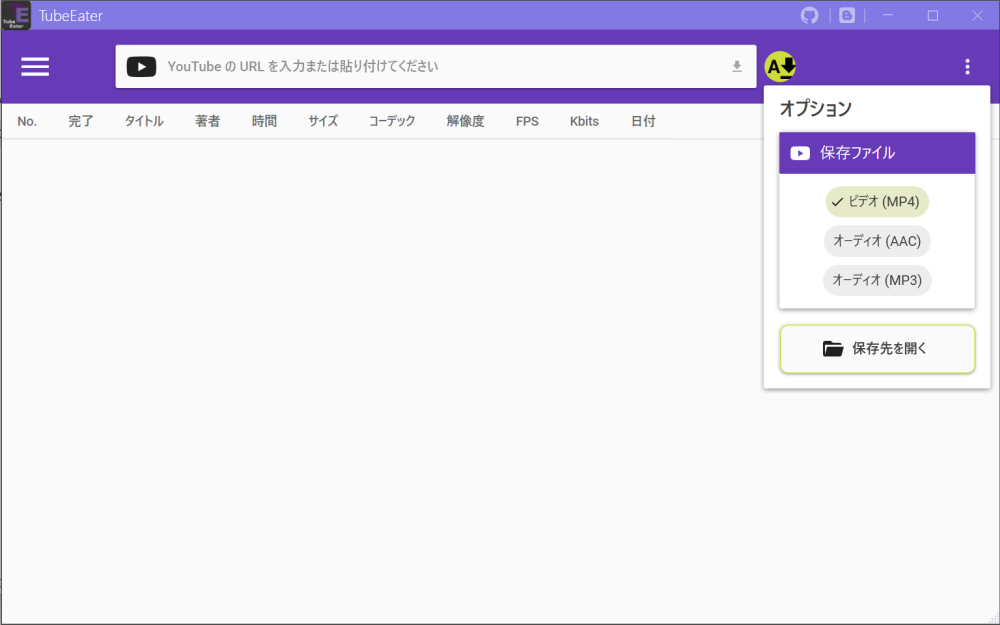Viewport: 1000px width, 625px height.
Task: Open the GitHub repository icon in the title bar
Action: click(x=809, y=15)
